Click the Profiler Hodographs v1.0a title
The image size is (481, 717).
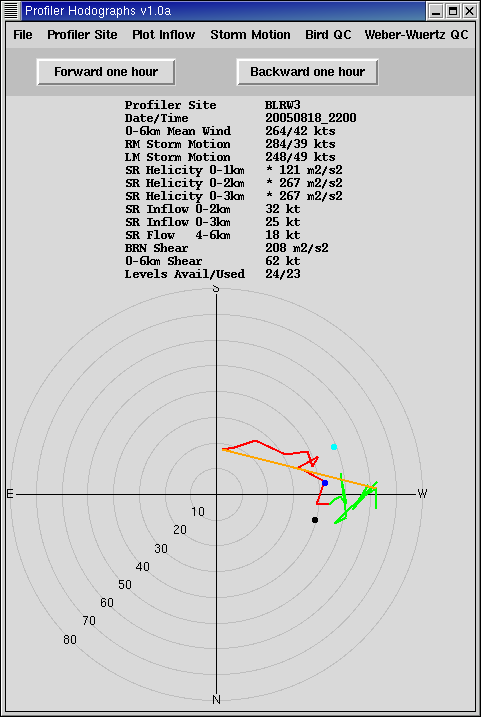(98, 11)
